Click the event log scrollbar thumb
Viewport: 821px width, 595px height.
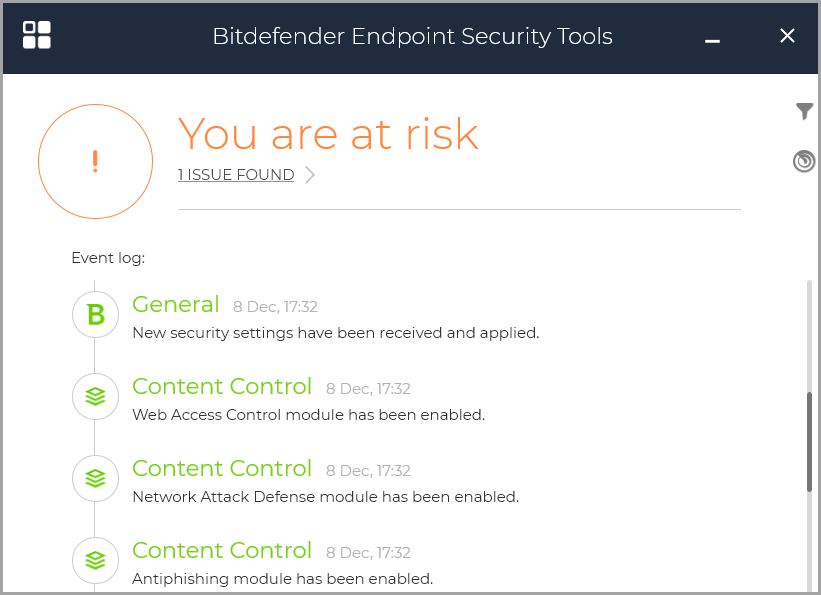point(809,441)
